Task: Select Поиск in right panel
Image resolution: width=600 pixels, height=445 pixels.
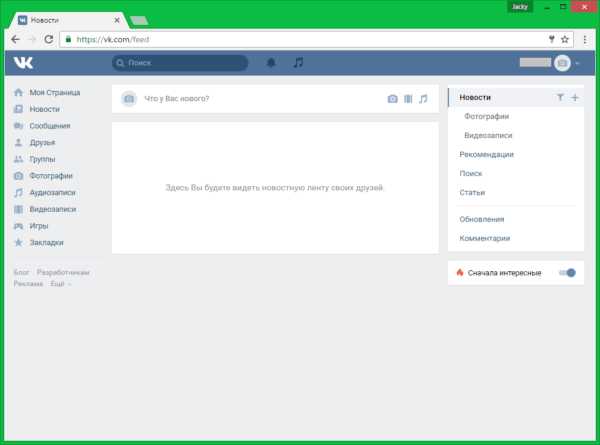Action: point(471,173)
